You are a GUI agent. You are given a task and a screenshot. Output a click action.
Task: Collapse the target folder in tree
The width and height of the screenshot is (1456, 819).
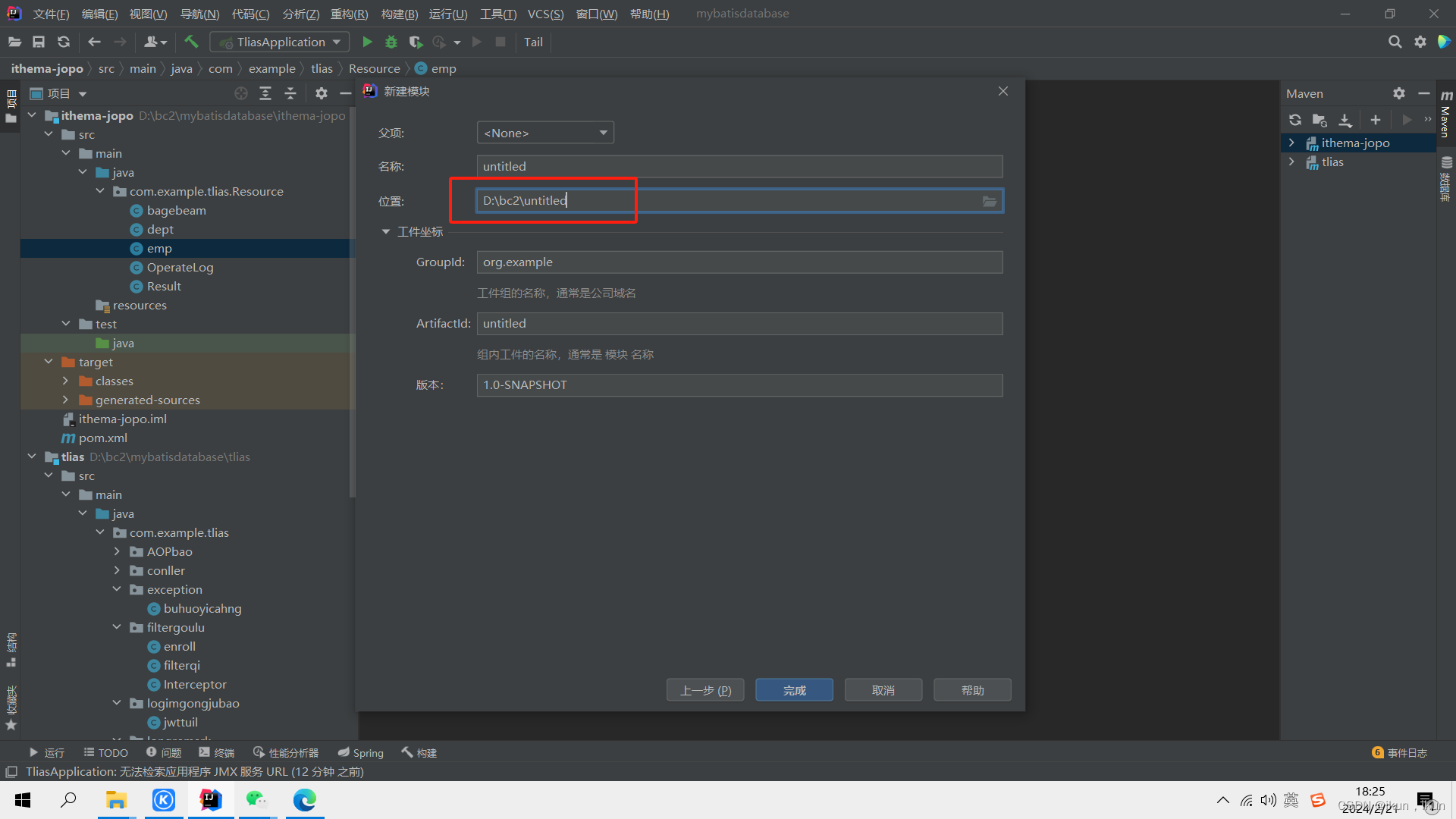[x=49, y=362]
